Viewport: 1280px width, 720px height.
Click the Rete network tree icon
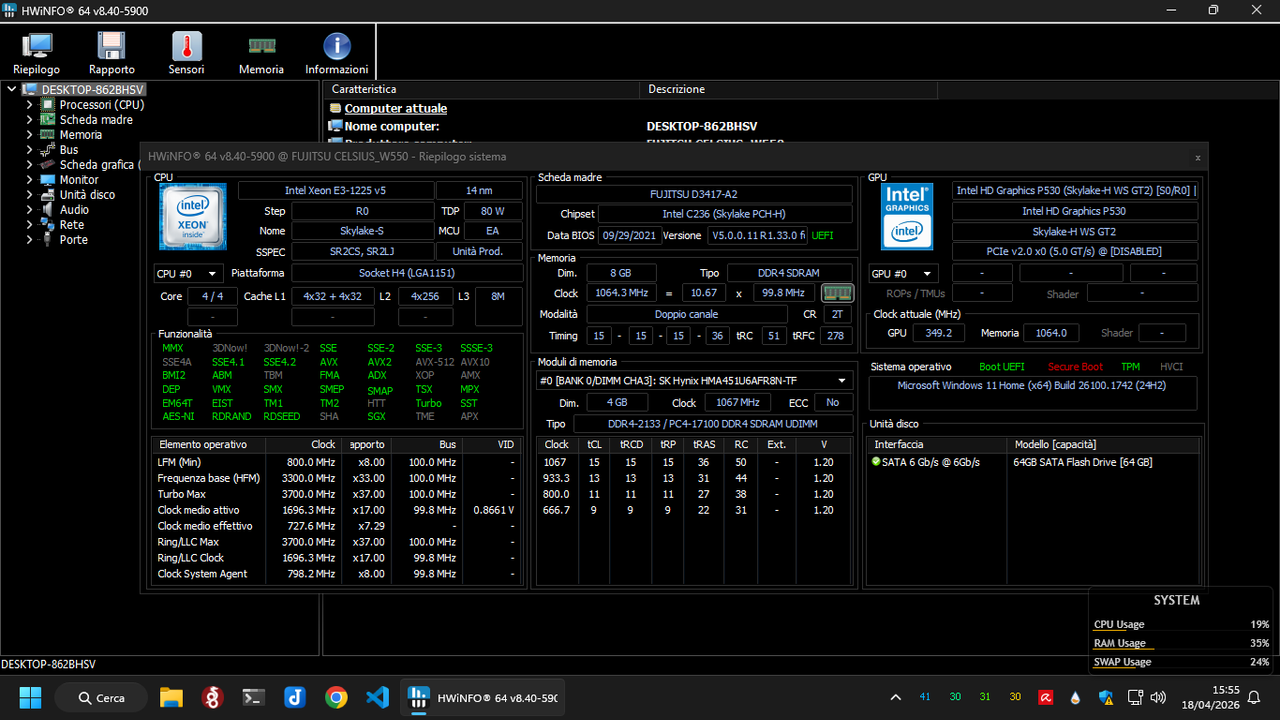pyautogui.click(x=47, y=225)
